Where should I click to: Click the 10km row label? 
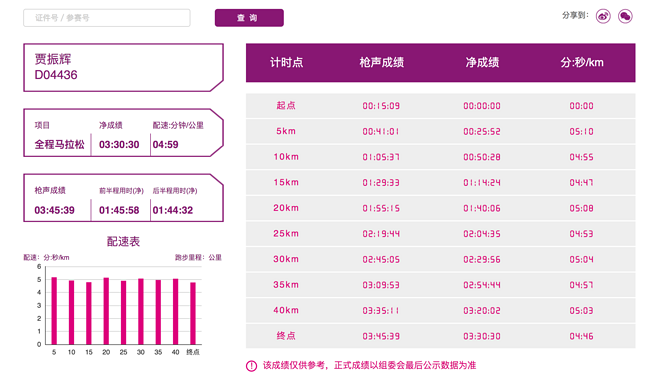(x=286, y=157)
